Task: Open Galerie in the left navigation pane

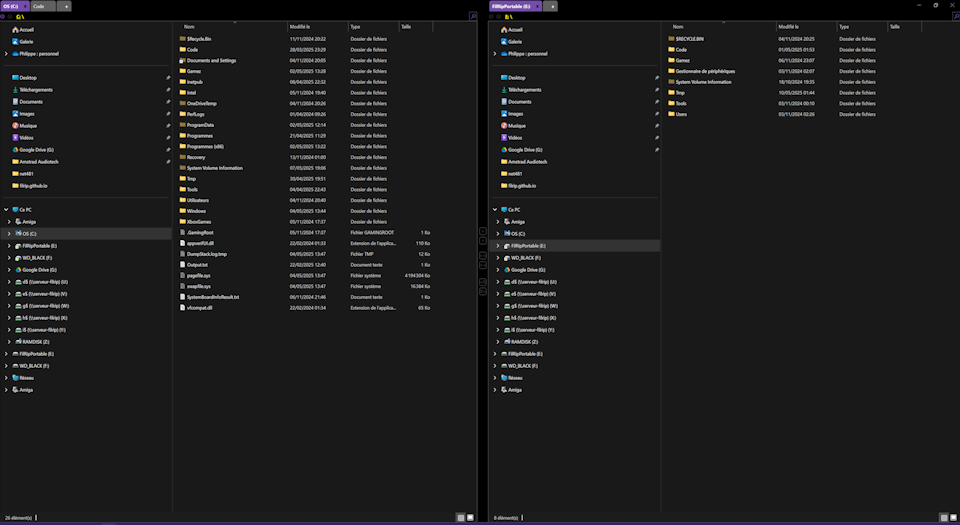Action: coord(26,41)
